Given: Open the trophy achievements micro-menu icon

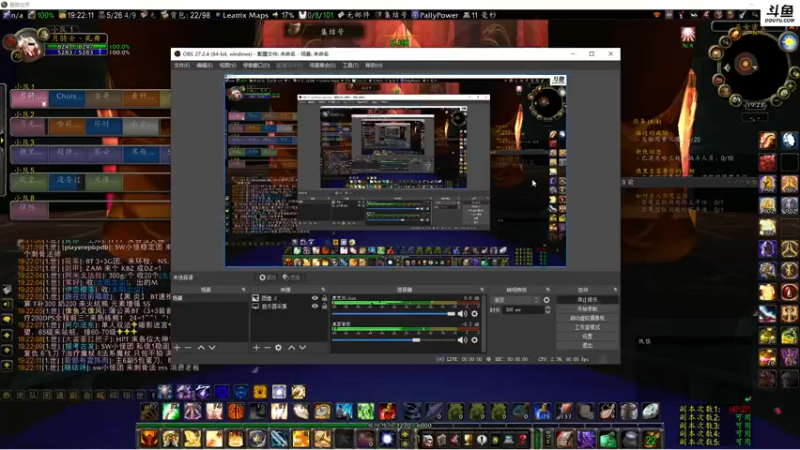Looking at the screenshot, I should coord(468,440).
